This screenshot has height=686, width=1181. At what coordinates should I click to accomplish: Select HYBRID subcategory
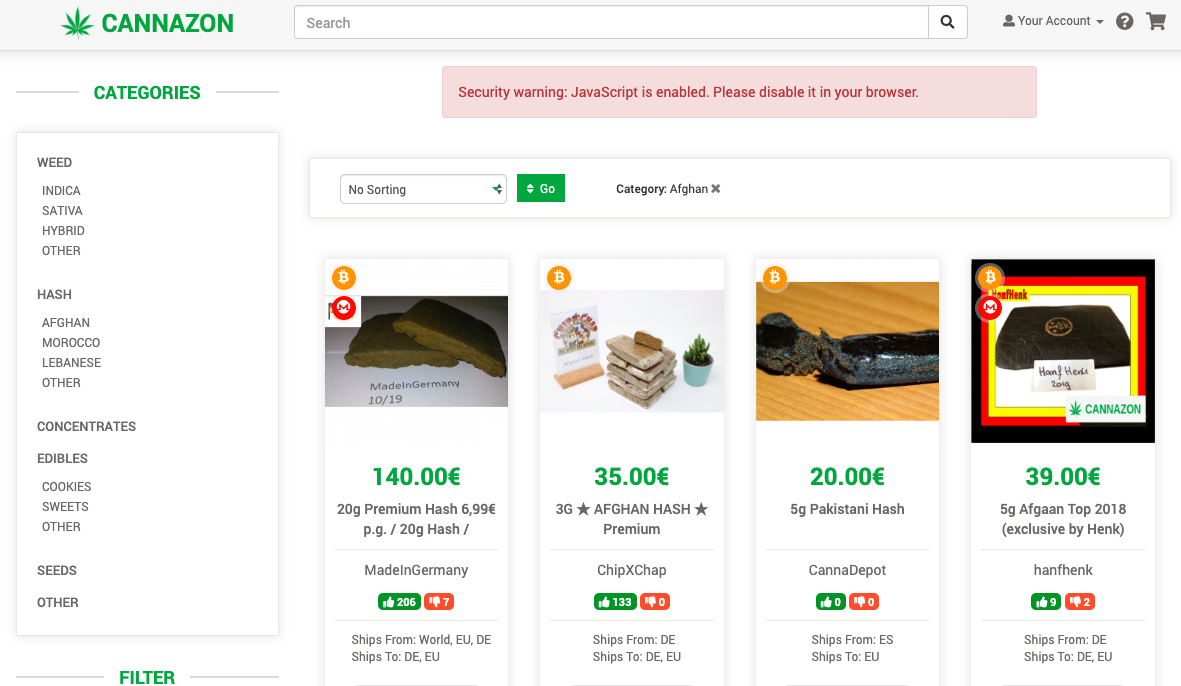[63, 230]
